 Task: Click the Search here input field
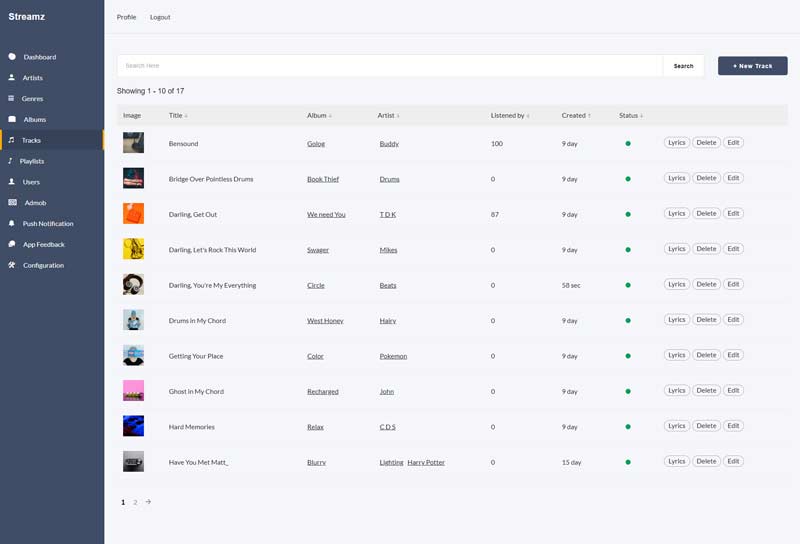(390, 66)
